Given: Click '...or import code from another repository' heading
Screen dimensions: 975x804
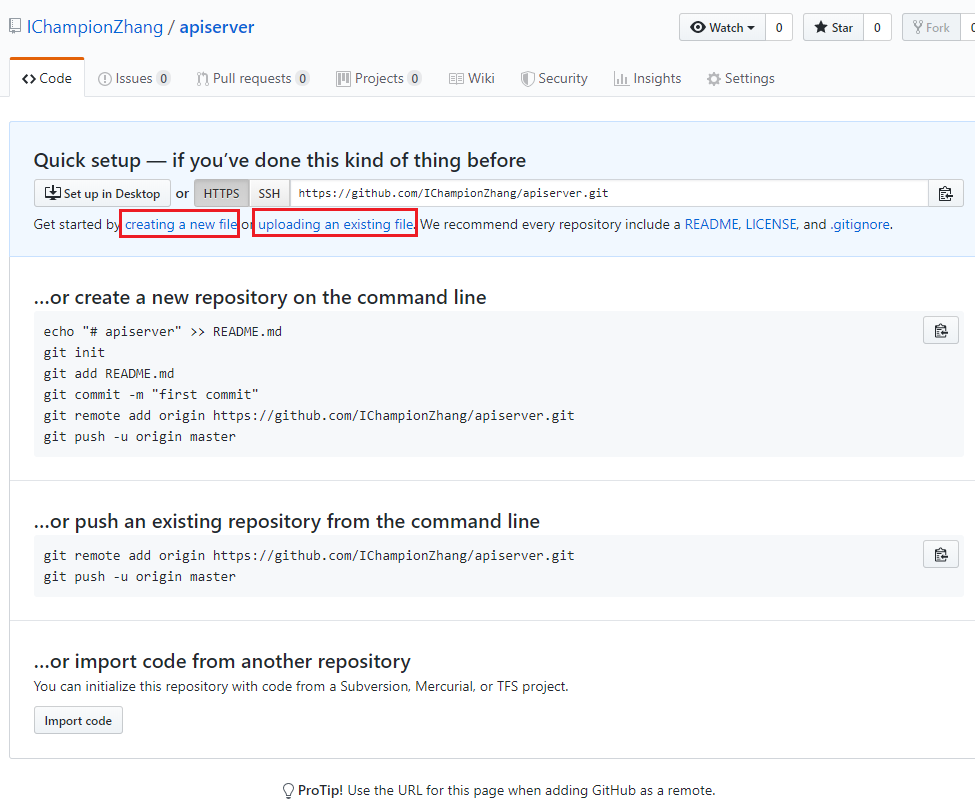Looking at the screenshot, I should click(222, 661).
